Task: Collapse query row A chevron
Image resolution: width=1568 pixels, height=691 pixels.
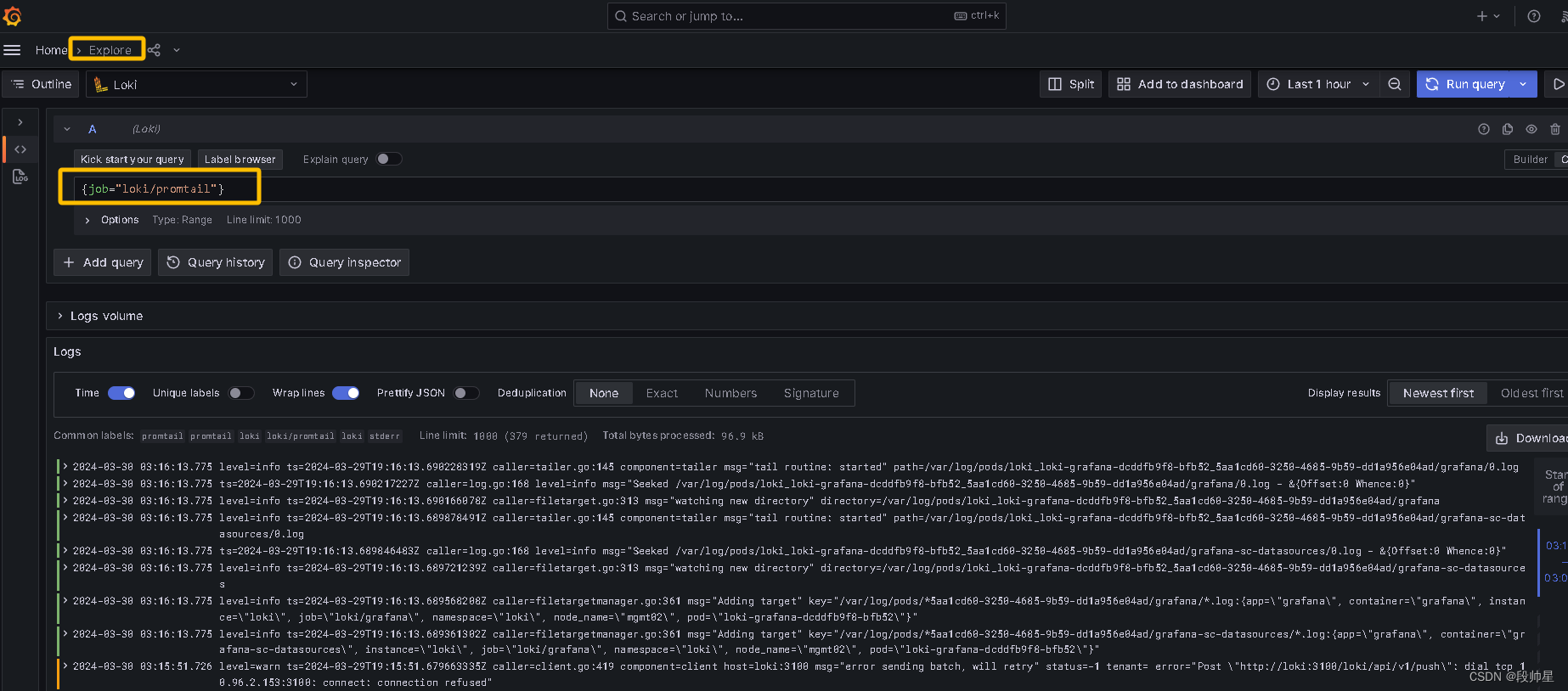Action: pos(67,129)
